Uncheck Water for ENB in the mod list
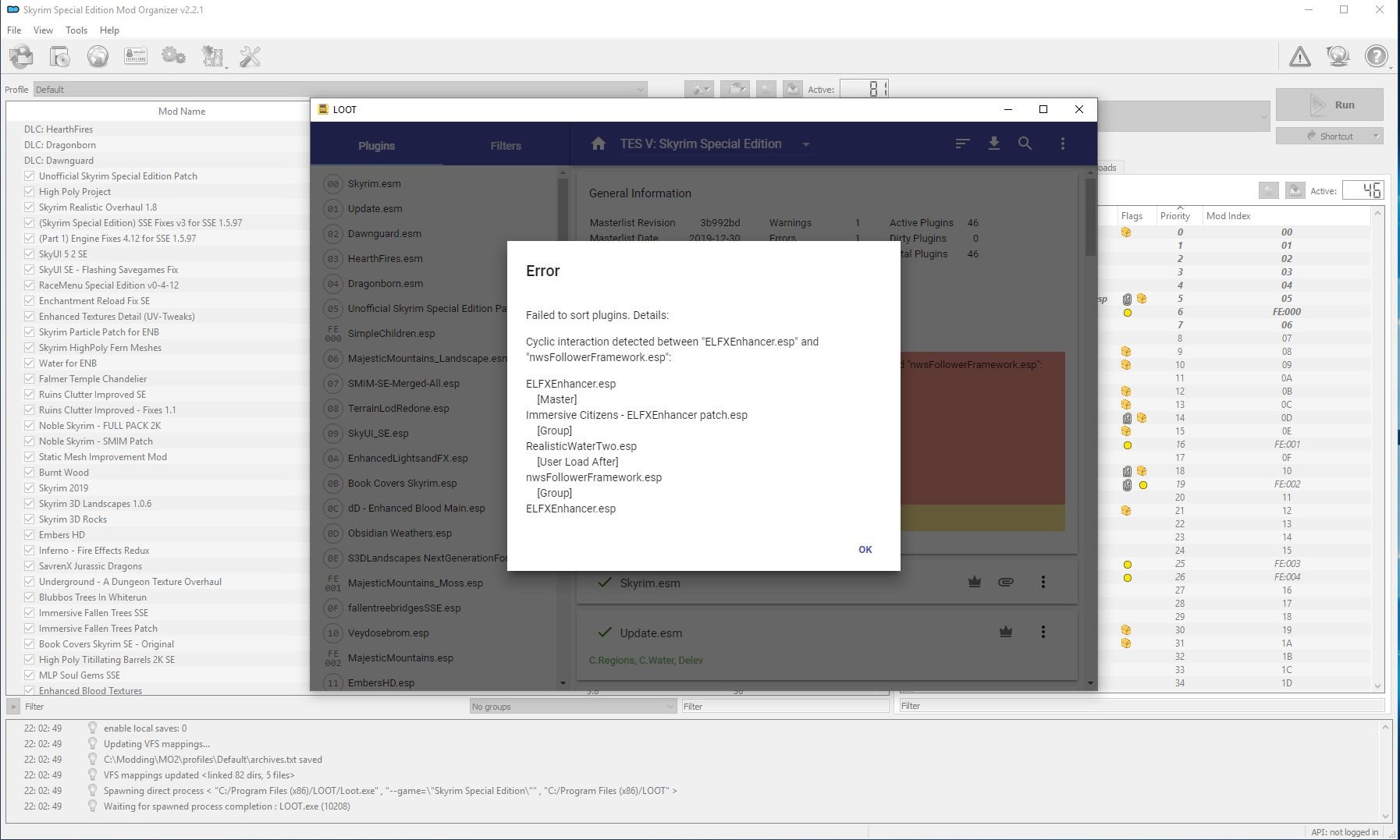The image size is (1400, 840). coord(29,363)
